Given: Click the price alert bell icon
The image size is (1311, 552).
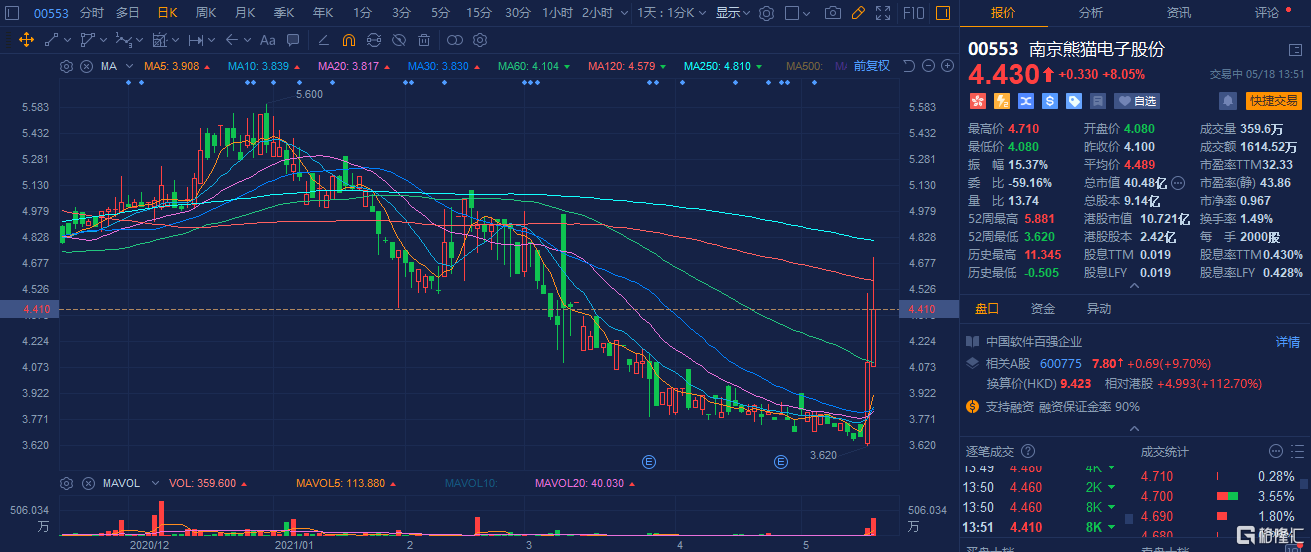Looking at the screenshot, I should [x=1227, y=101].
